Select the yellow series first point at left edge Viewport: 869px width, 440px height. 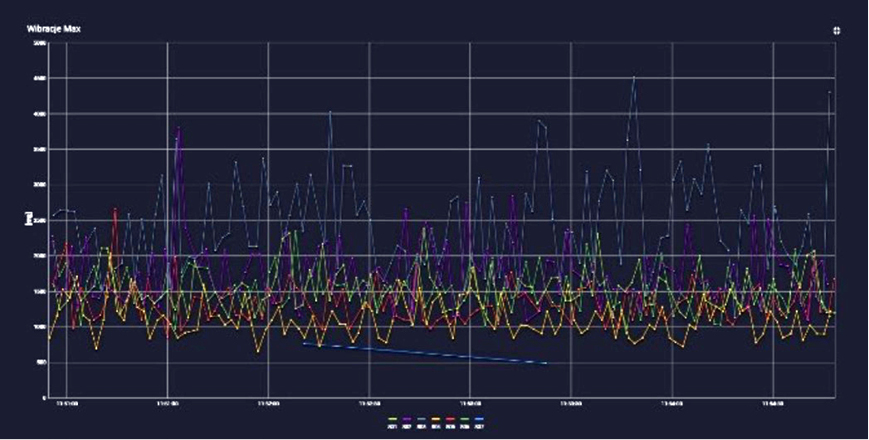click(50, 337)
